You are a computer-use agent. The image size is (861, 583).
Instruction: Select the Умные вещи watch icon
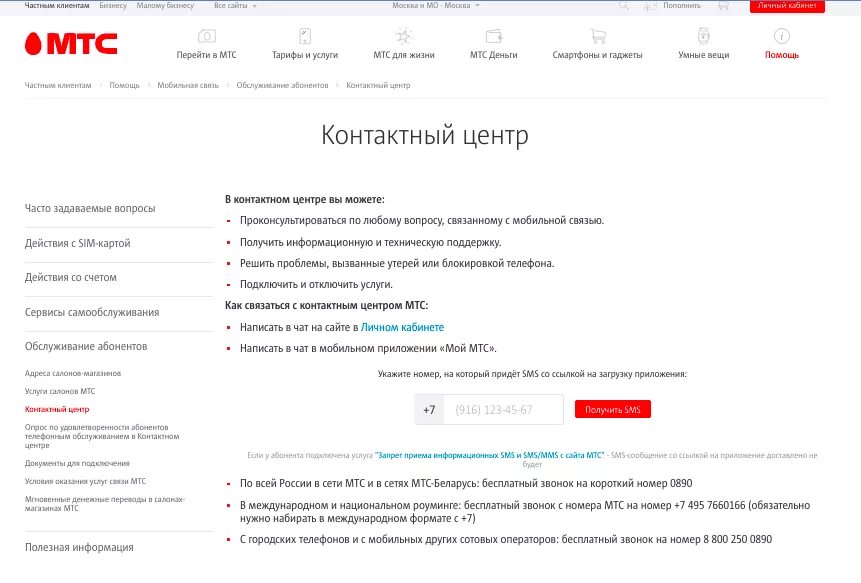(x=703, y=36)
